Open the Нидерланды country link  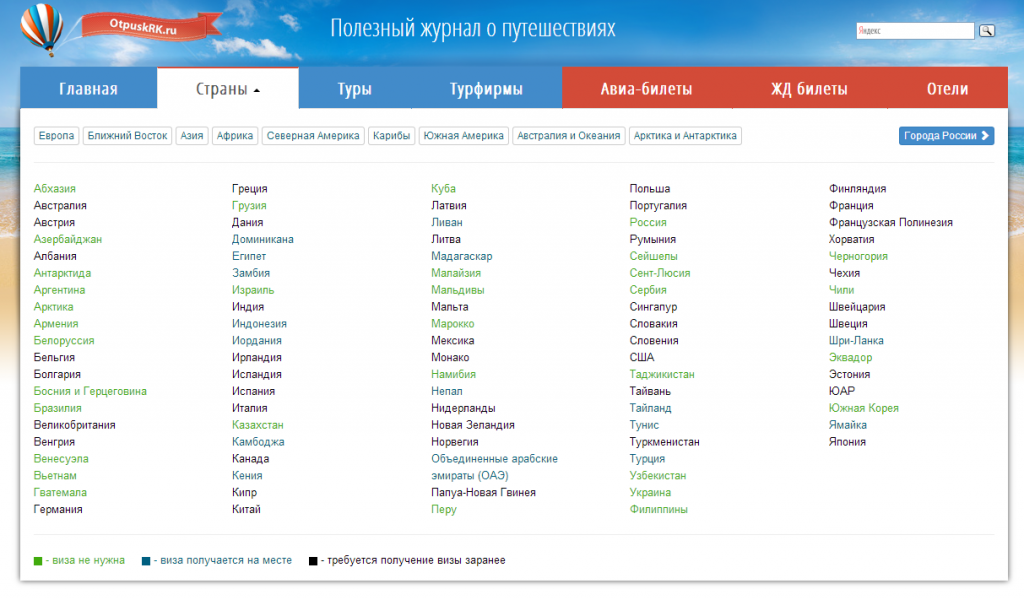463,408
